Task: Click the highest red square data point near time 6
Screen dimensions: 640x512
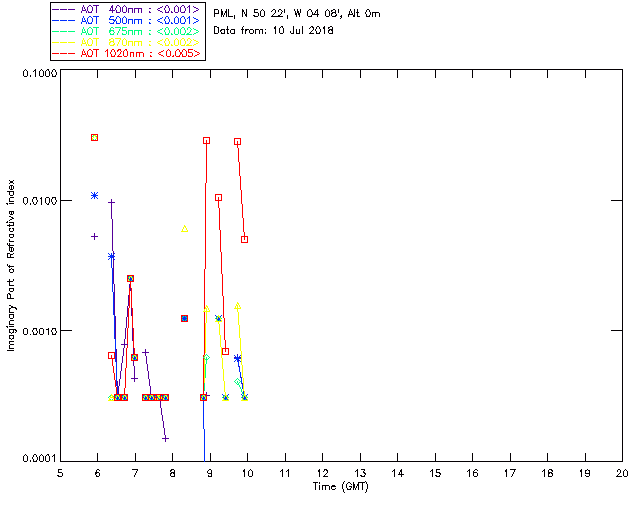Action: click(94, 138)
